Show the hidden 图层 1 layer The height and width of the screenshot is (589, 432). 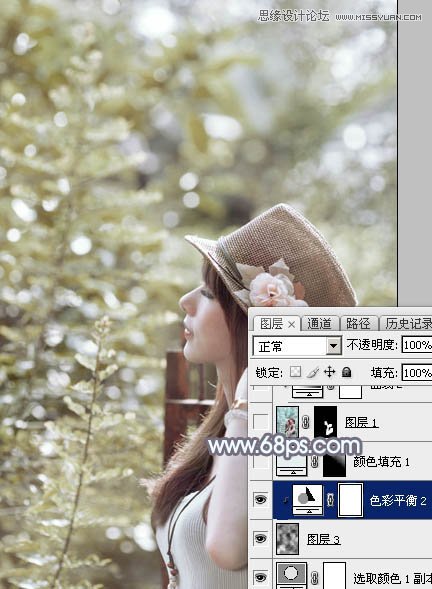[x=260, y=422]
